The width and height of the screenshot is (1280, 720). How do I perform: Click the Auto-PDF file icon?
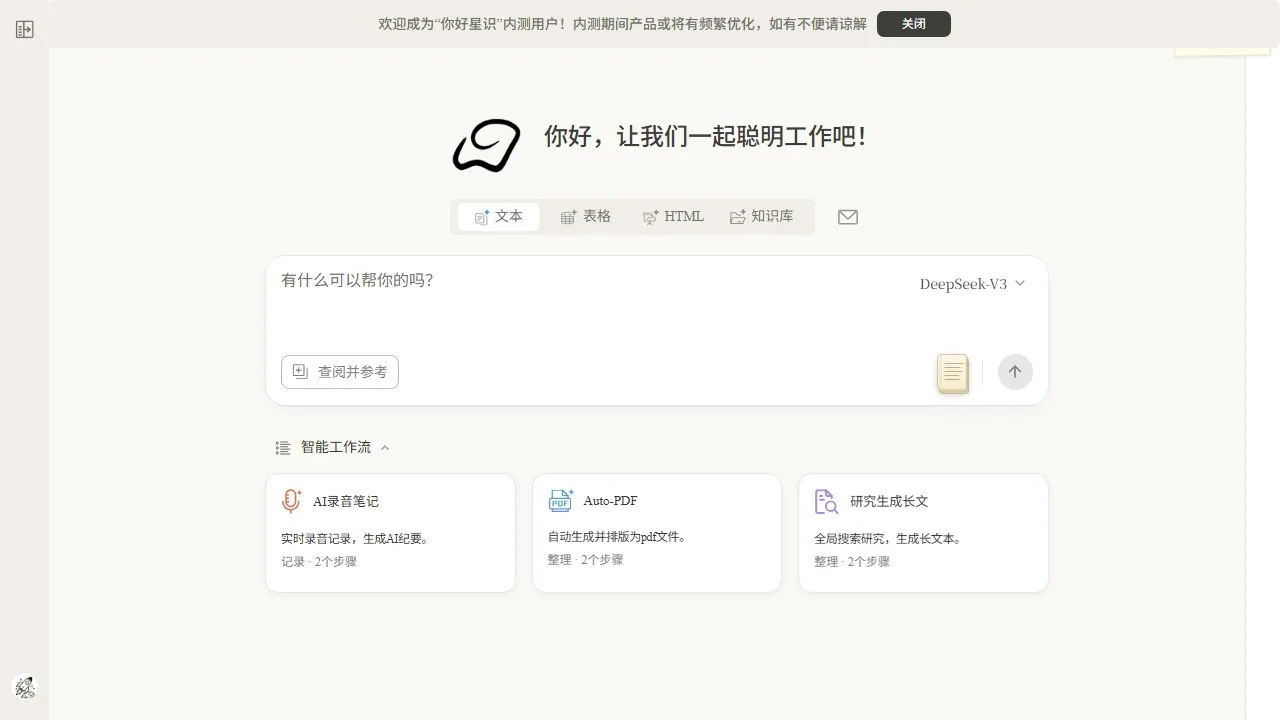pos(560,500)
